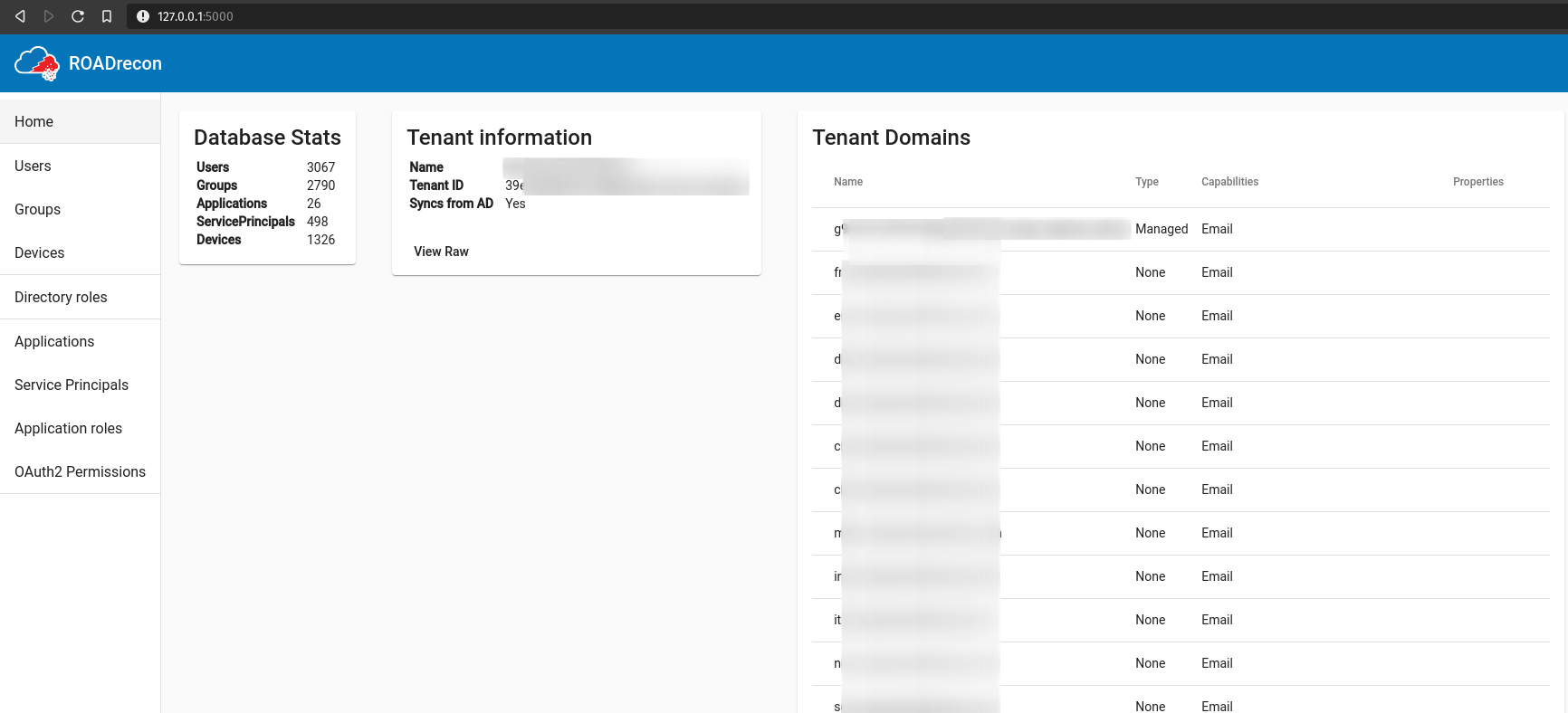
Task: Select Devices from the sidebar
Action: pyautogui.click(x=40, y=253)
